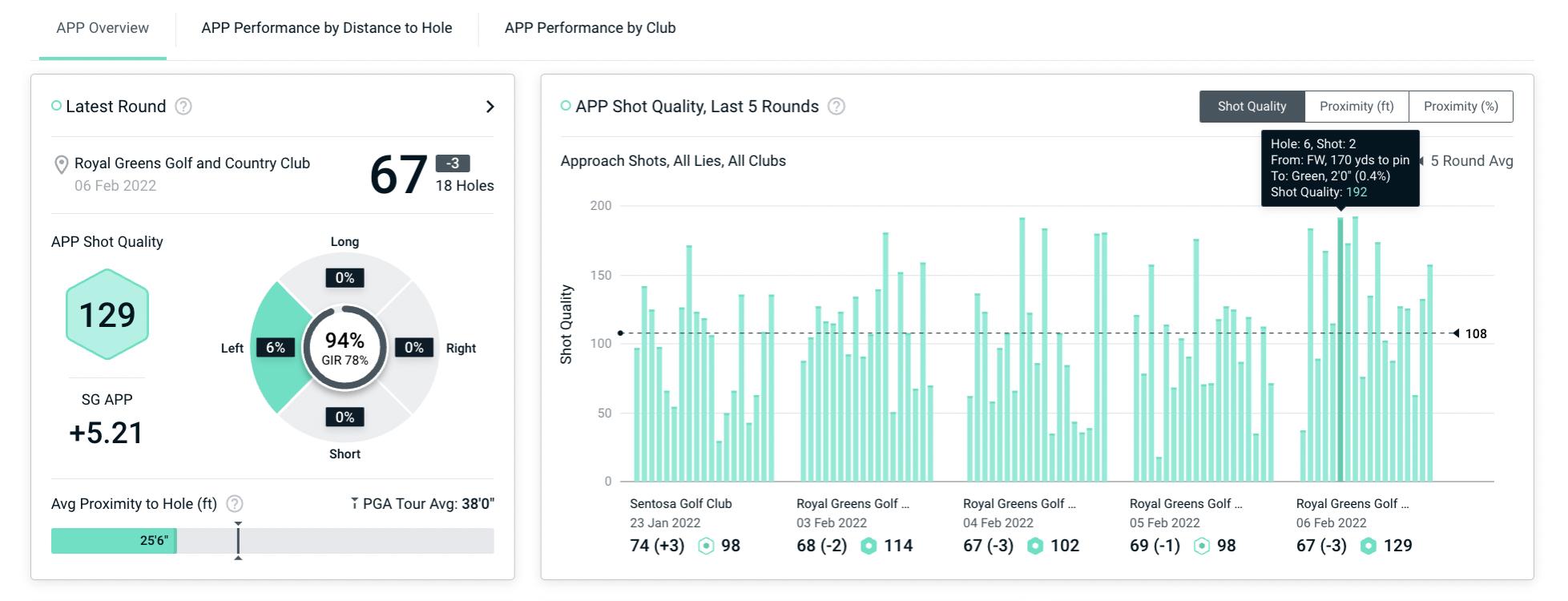Click the 5 Round Avg legend
This screenshot has width=1568, height=601.
click(1466, 161)
